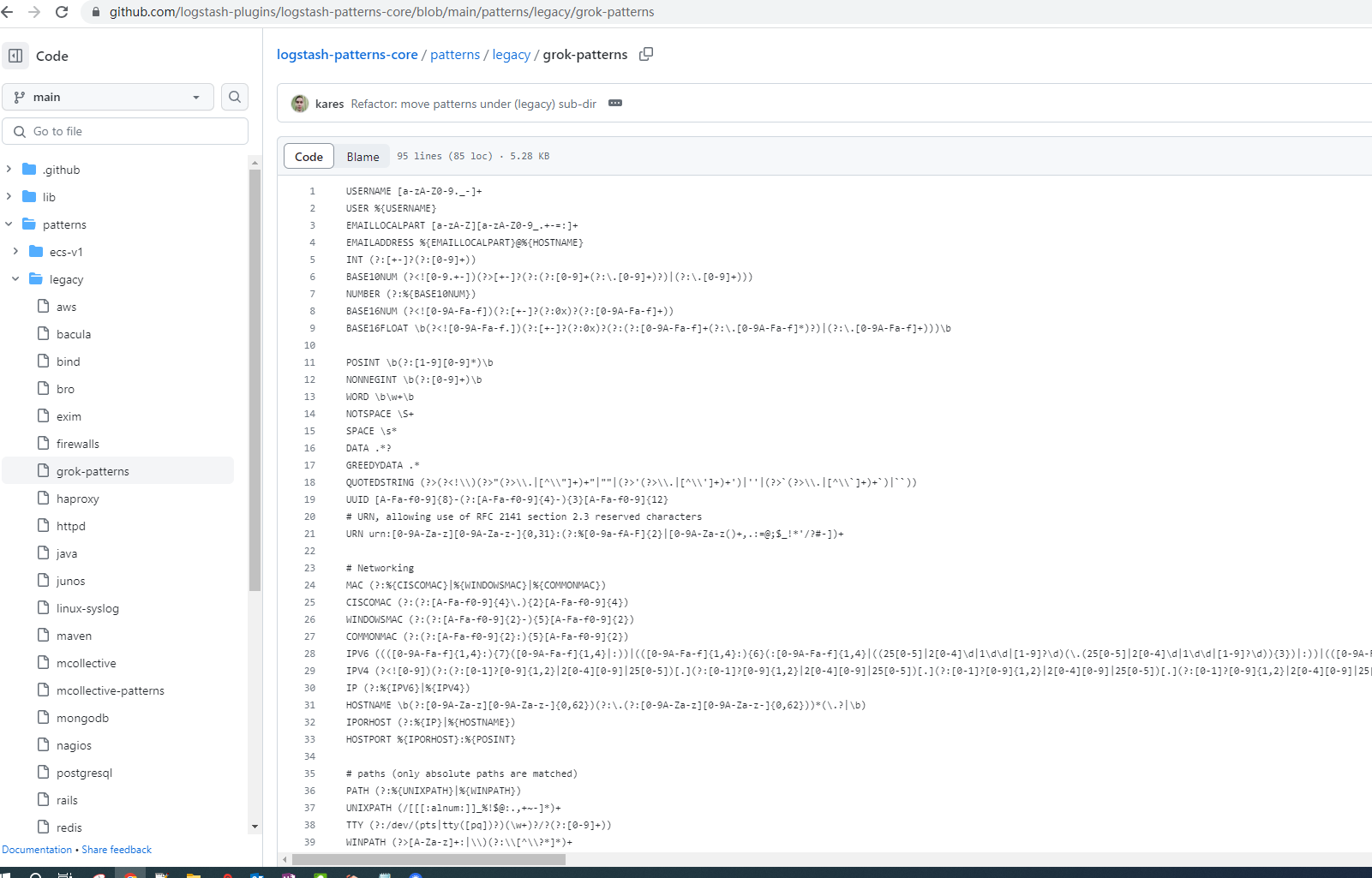
Task: Collapse the legacy folder chevron
Action: click(15, 279)
